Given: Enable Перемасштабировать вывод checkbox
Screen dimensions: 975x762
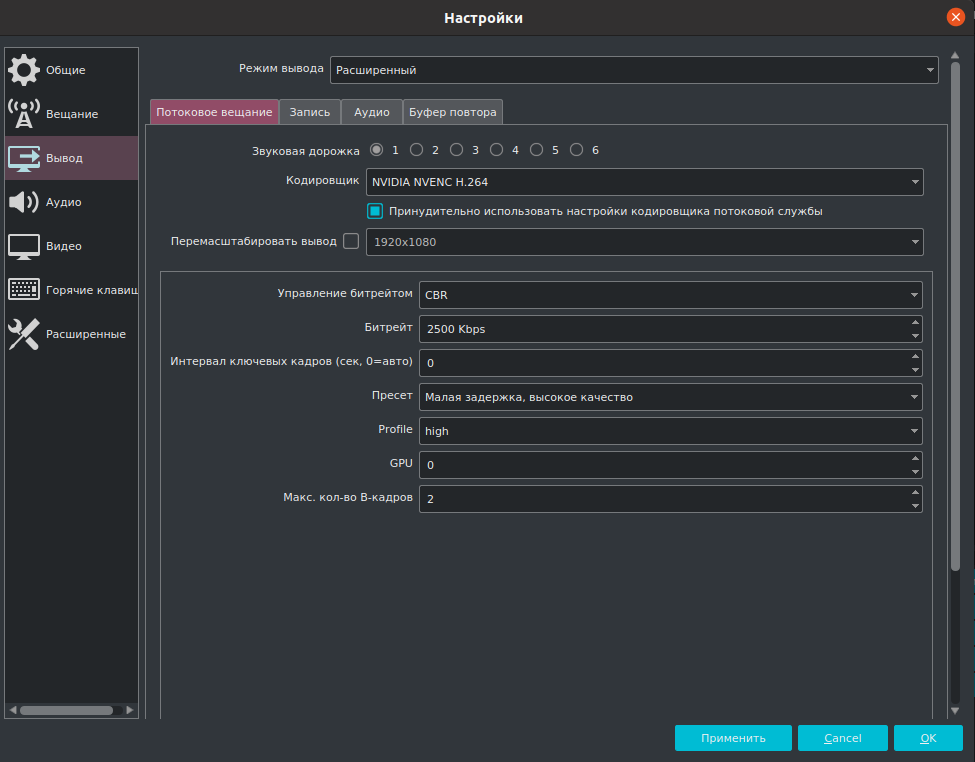Looking at the screenshot, I should click(351, 241).
